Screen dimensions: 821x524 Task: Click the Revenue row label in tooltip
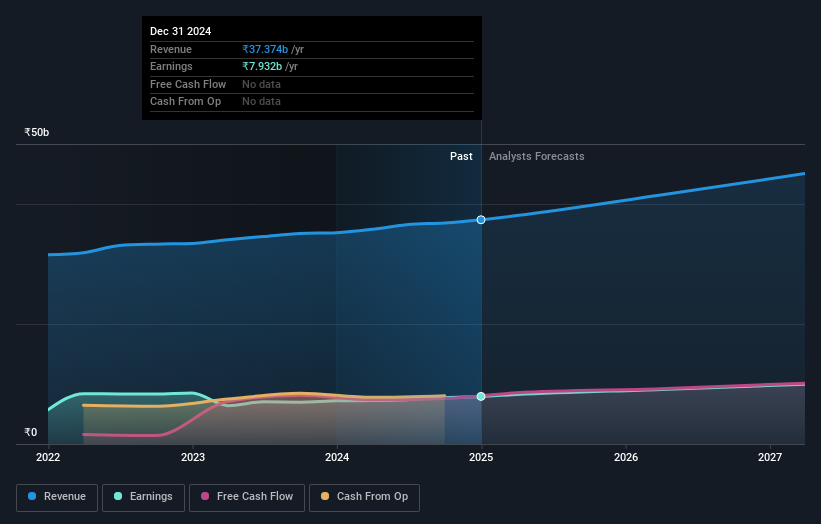(x=171, y=49)
